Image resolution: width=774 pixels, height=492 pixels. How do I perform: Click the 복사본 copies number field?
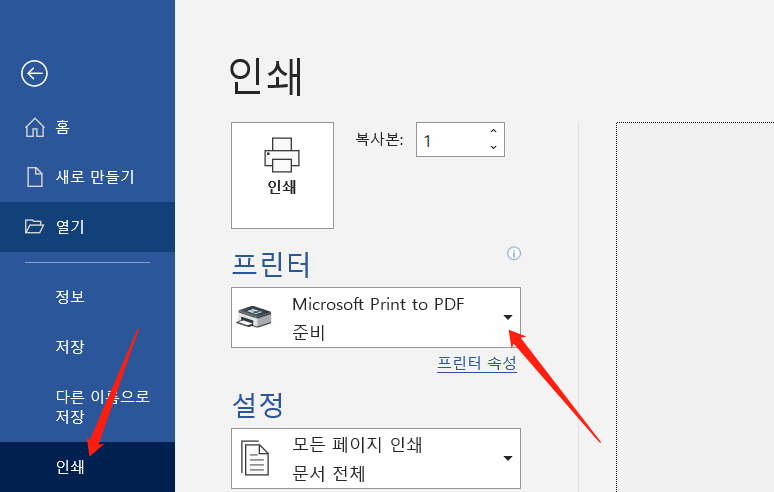point(450,140)
